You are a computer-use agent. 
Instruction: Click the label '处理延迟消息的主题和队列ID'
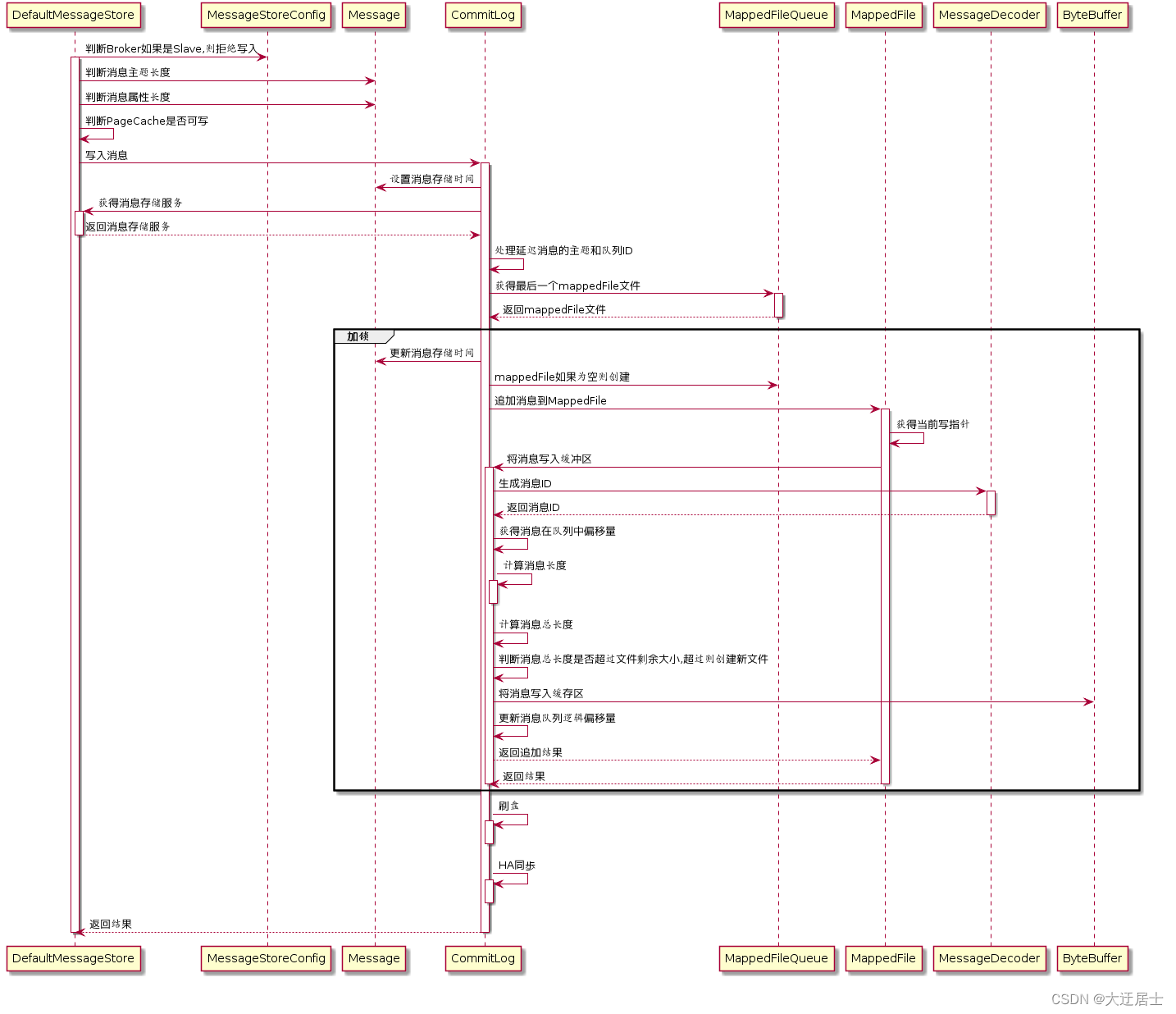(563, 251)
